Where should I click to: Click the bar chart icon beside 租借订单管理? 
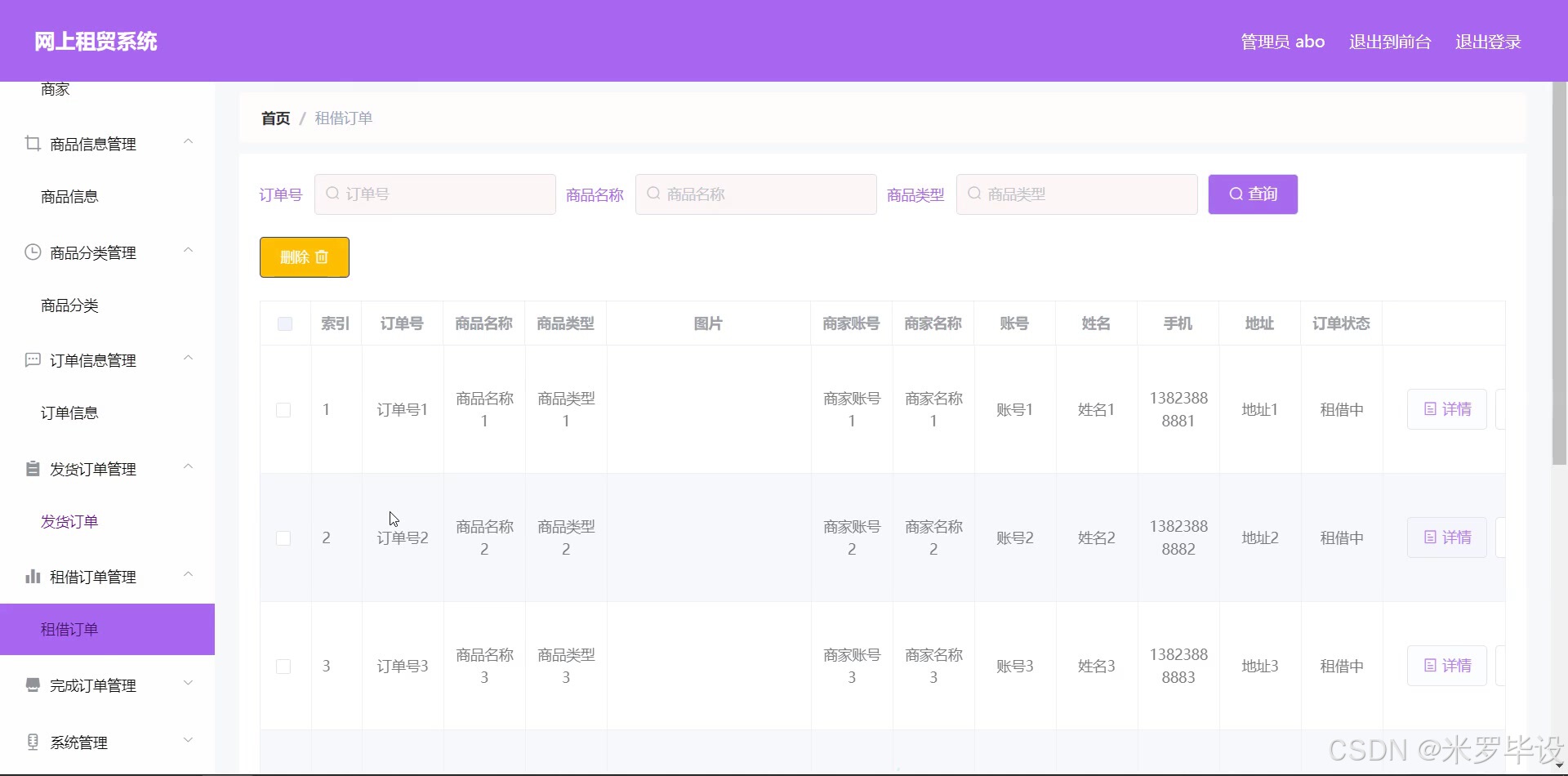point(33,576)
